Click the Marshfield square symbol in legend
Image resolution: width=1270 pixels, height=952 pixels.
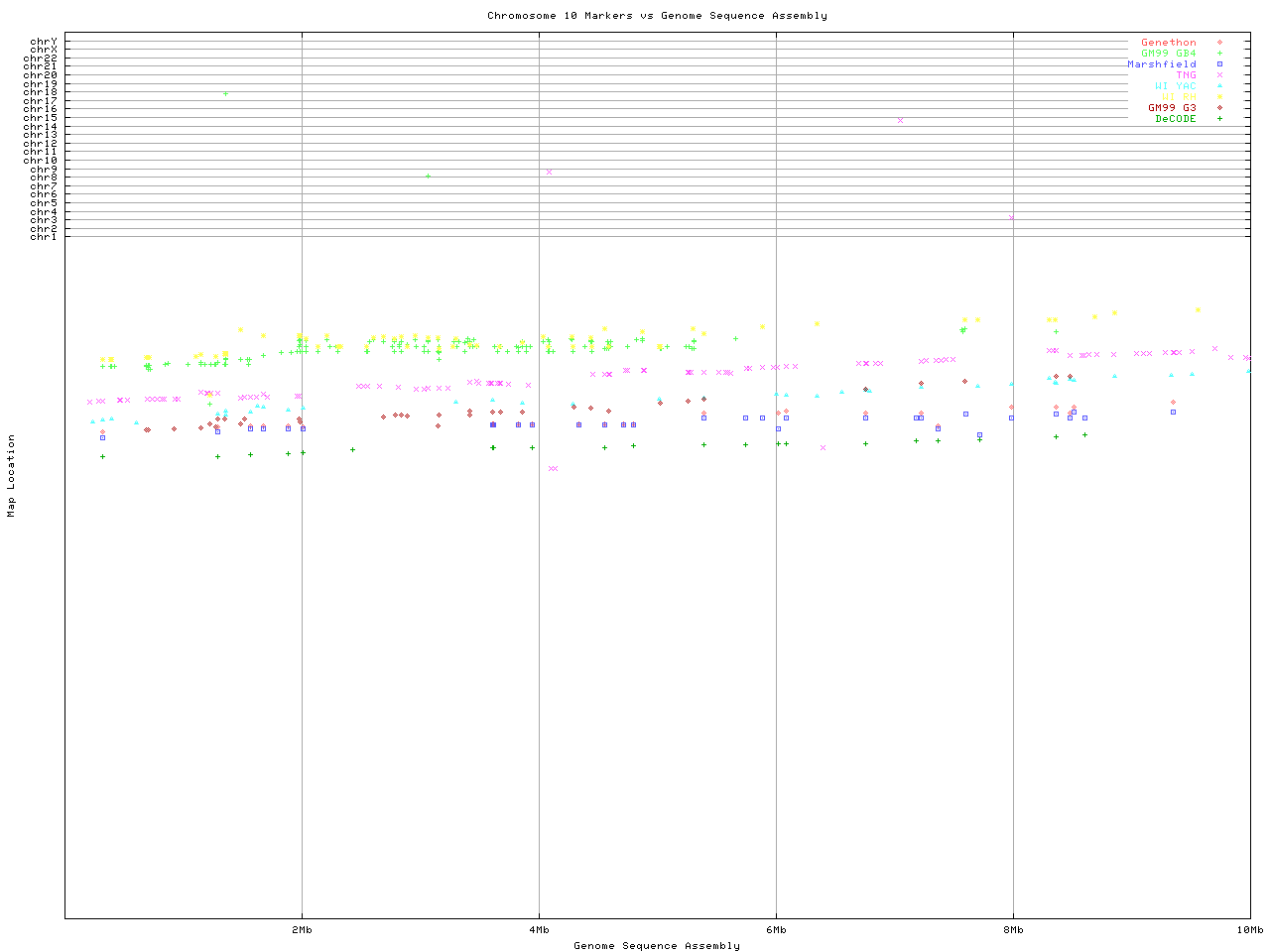(x=1219, y=64)
